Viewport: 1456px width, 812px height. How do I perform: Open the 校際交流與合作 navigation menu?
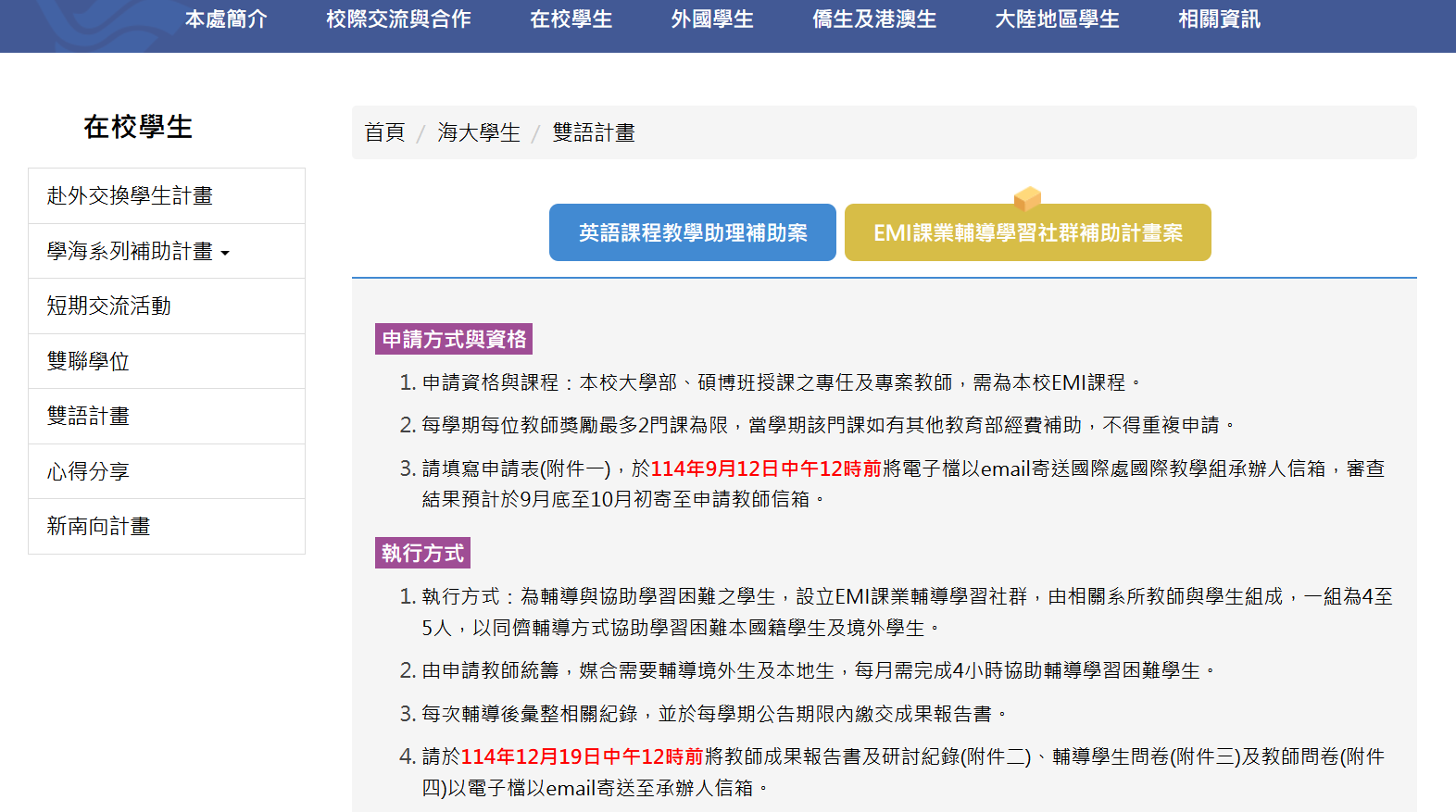coord(398,19)
